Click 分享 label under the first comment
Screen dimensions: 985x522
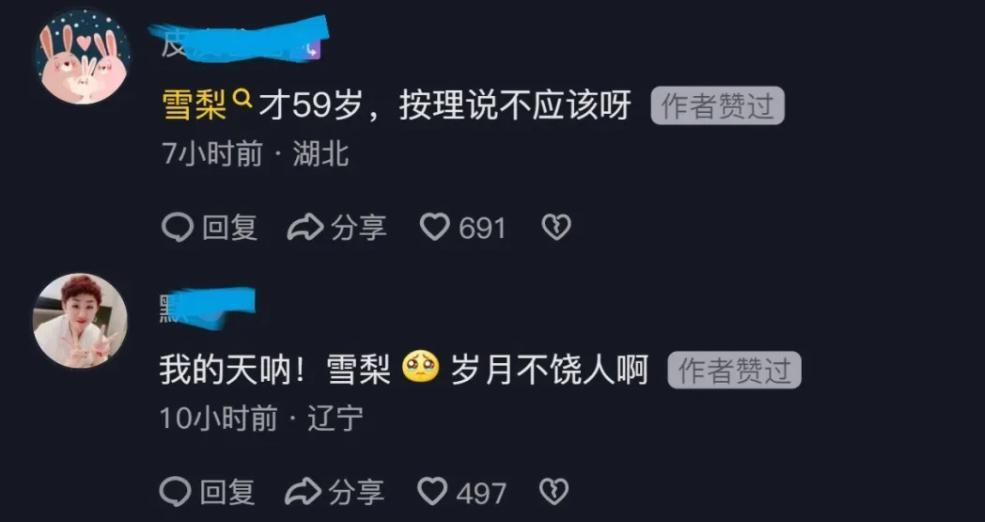pyautogui.click(x=359, y=227)
